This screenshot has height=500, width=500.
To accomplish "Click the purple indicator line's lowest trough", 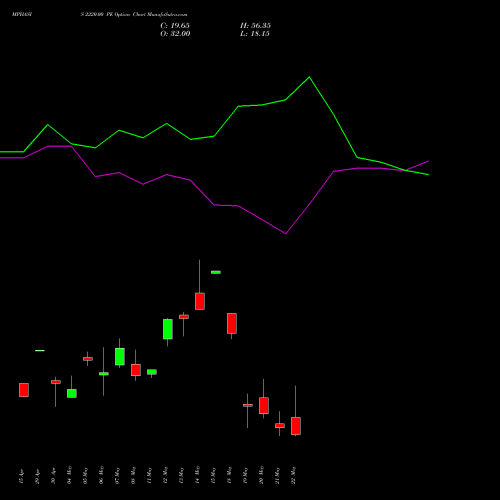I will (x=285, y=233).
